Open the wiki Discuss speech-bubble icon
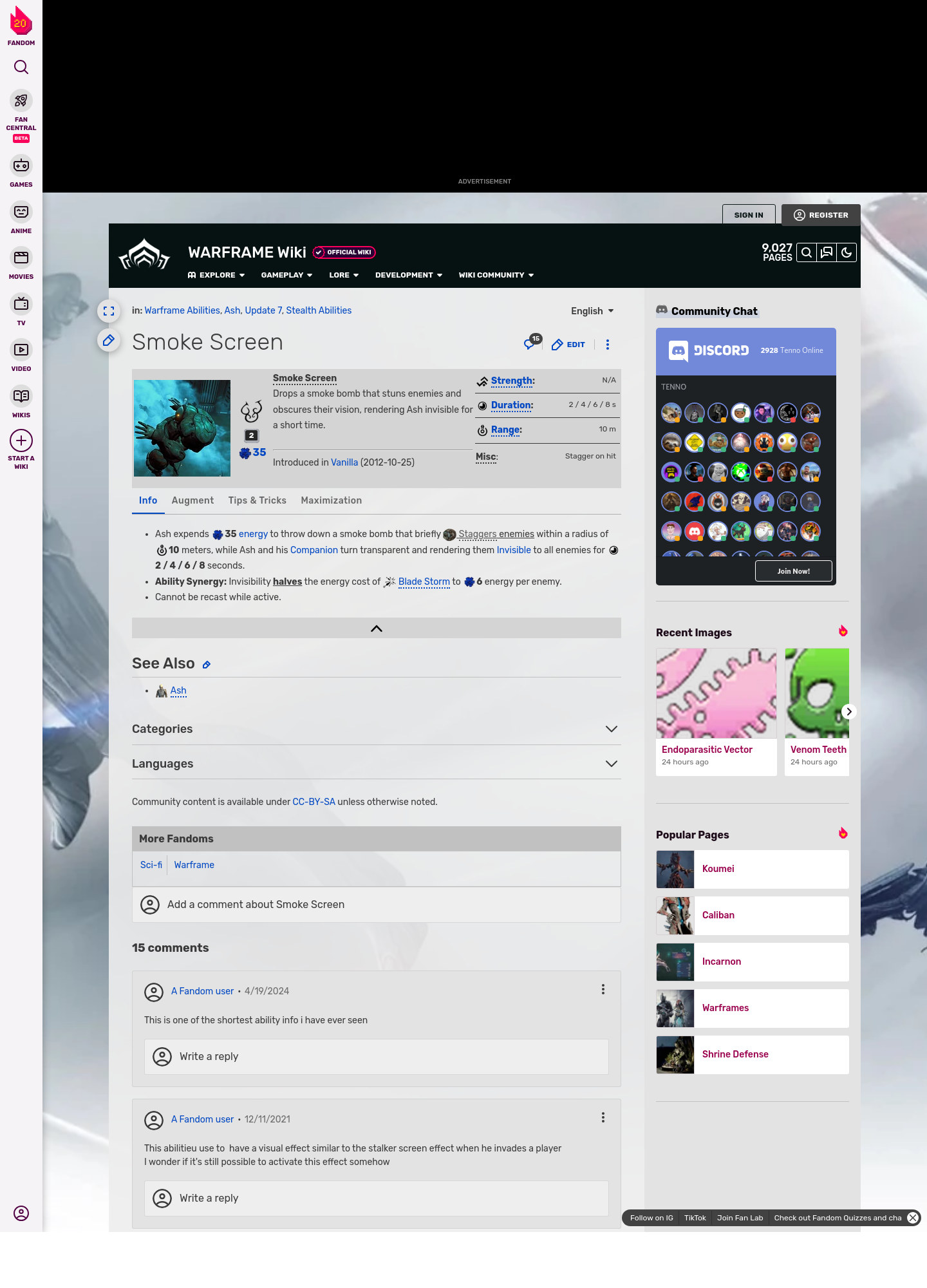 coord(827,252)
